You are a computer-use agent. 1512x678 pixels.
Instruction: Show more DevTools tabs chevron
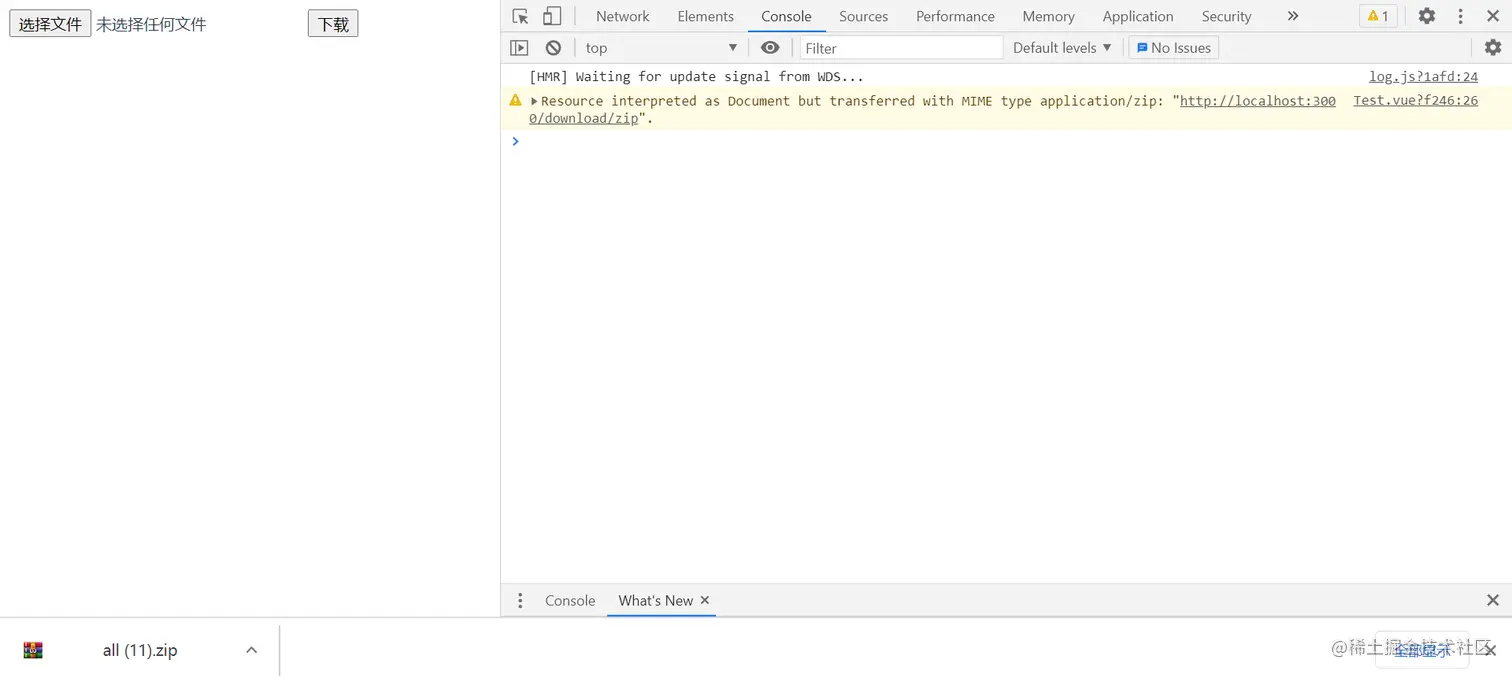point(1293,16)
